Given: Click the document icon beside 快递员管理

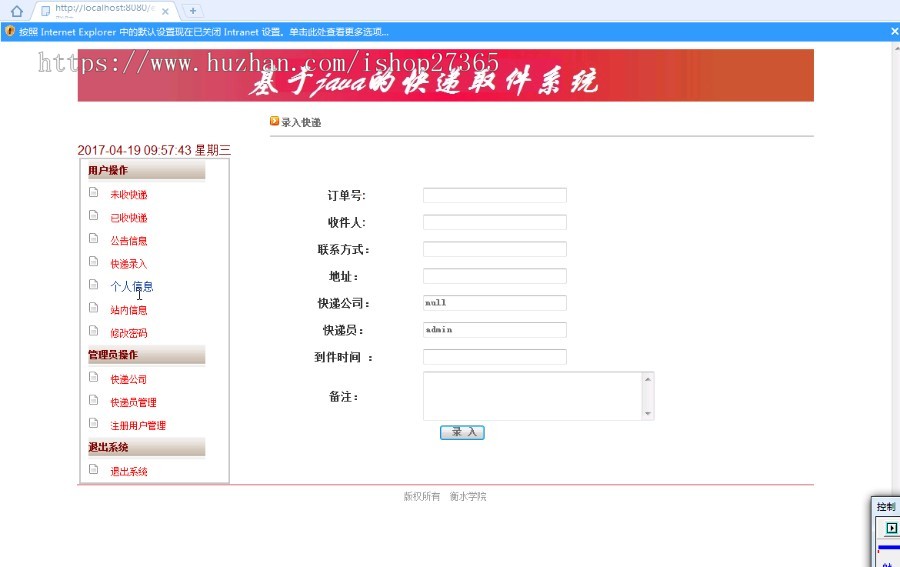Looking at the screenshot, I should pyautogui.click(x=94, y=400).
